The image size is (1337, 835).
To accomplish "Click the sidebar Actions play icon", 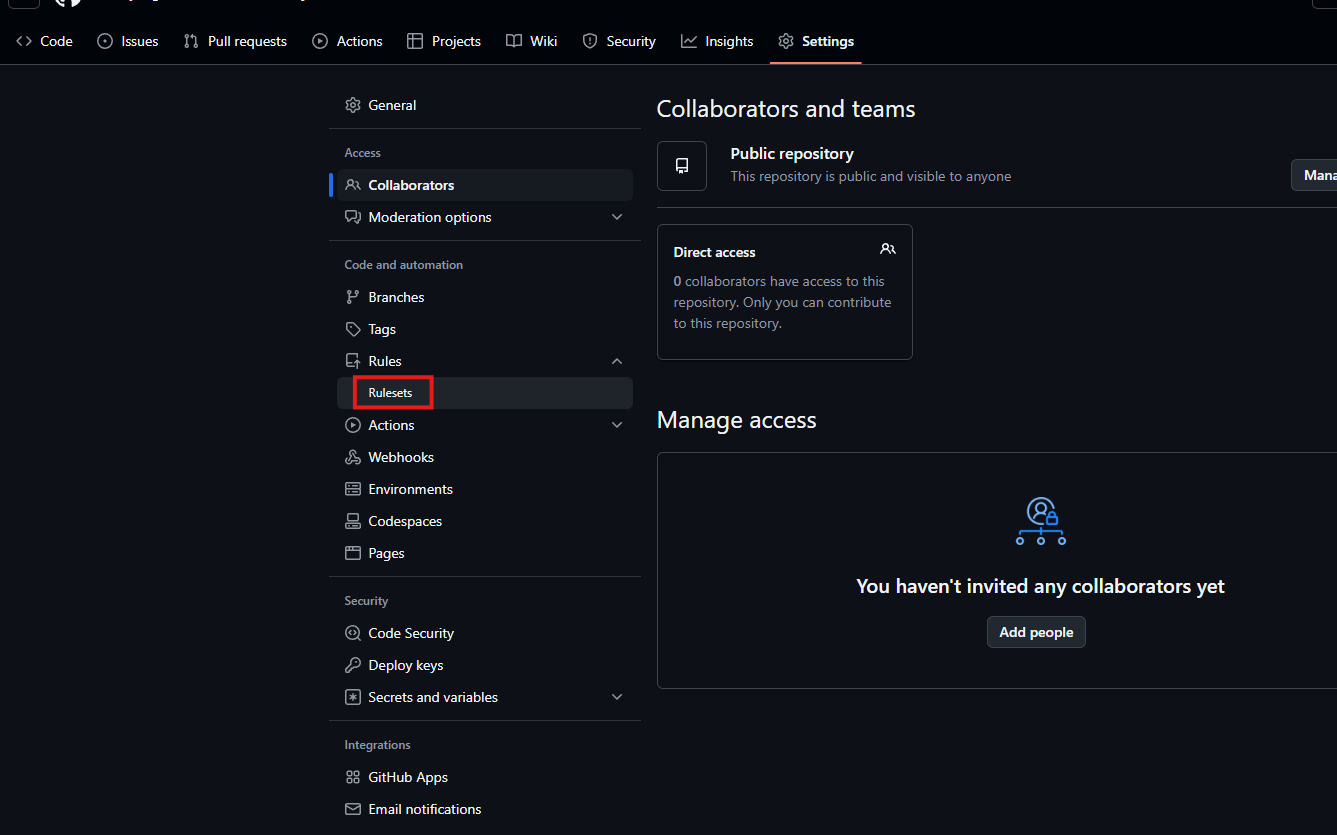I will [x=352, y=425].
